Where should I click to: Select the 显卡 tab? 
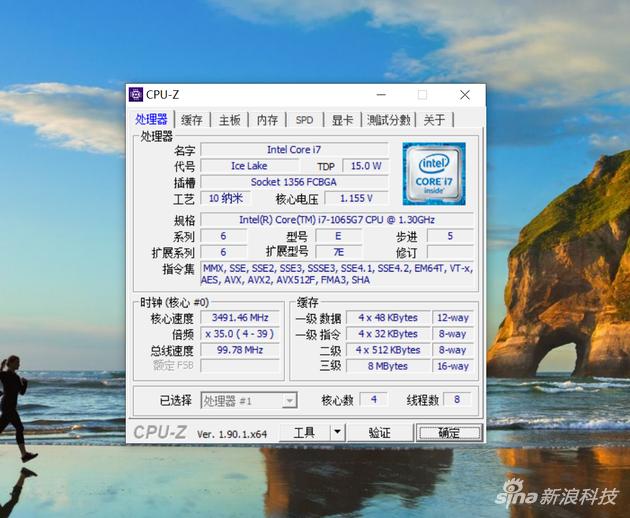coord(342,120)
